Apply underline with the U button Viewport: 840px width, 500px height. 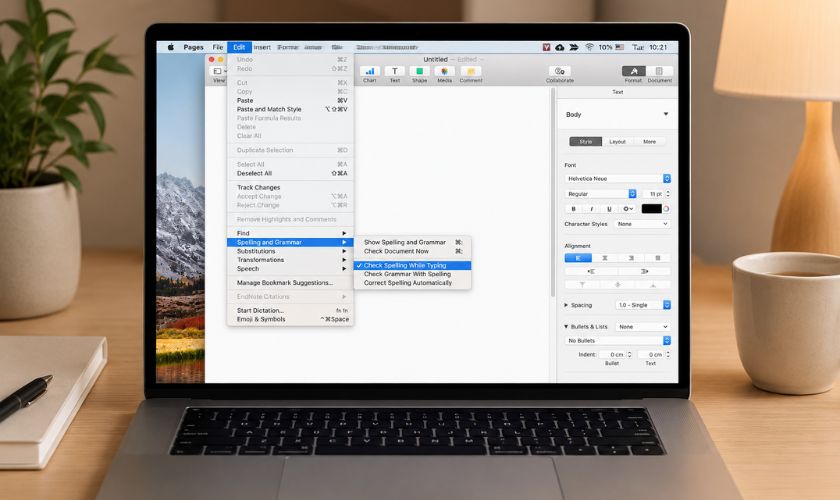[609, 209]
